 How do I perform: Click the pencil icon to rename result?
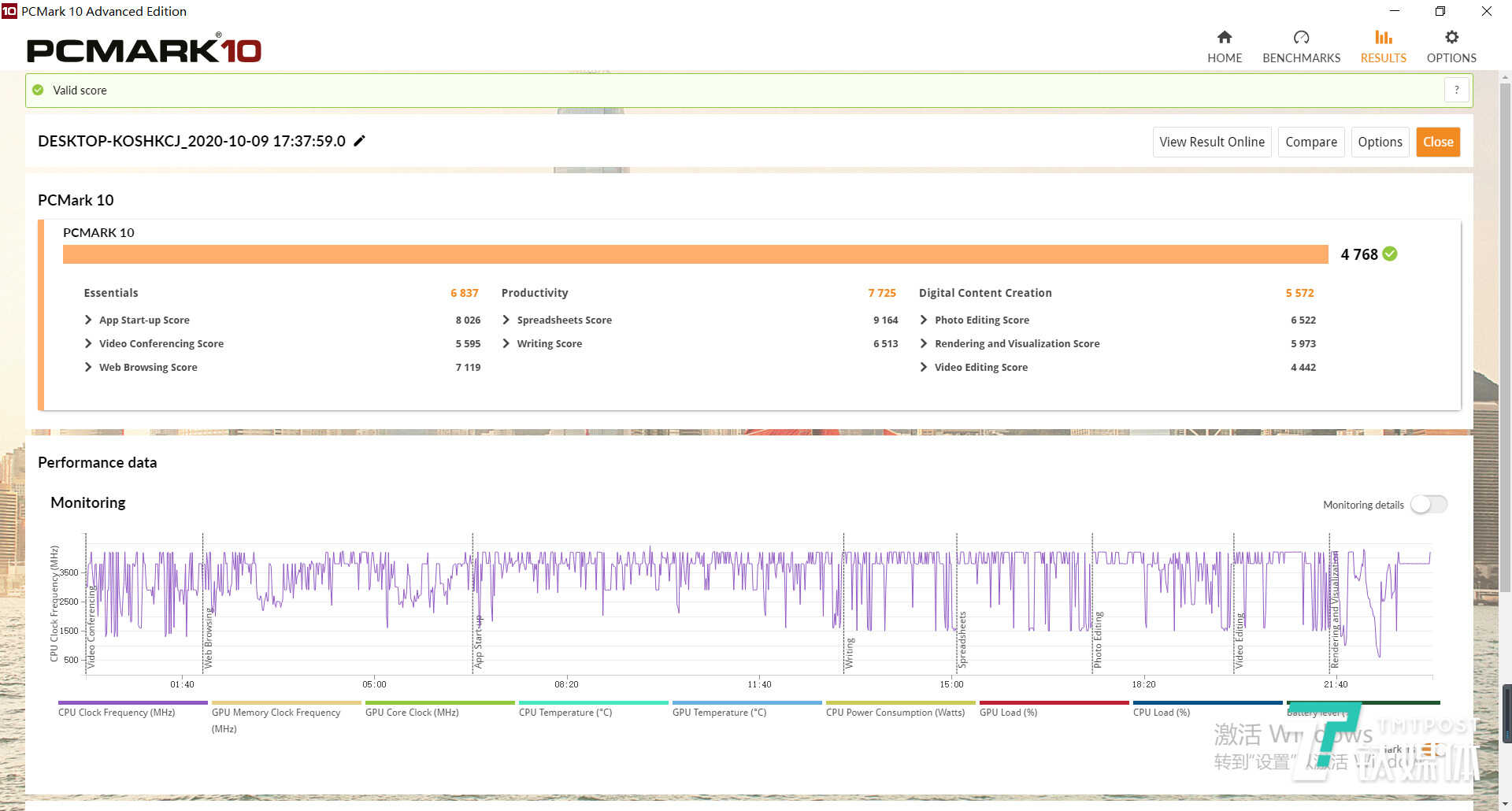tap(359, 141)
